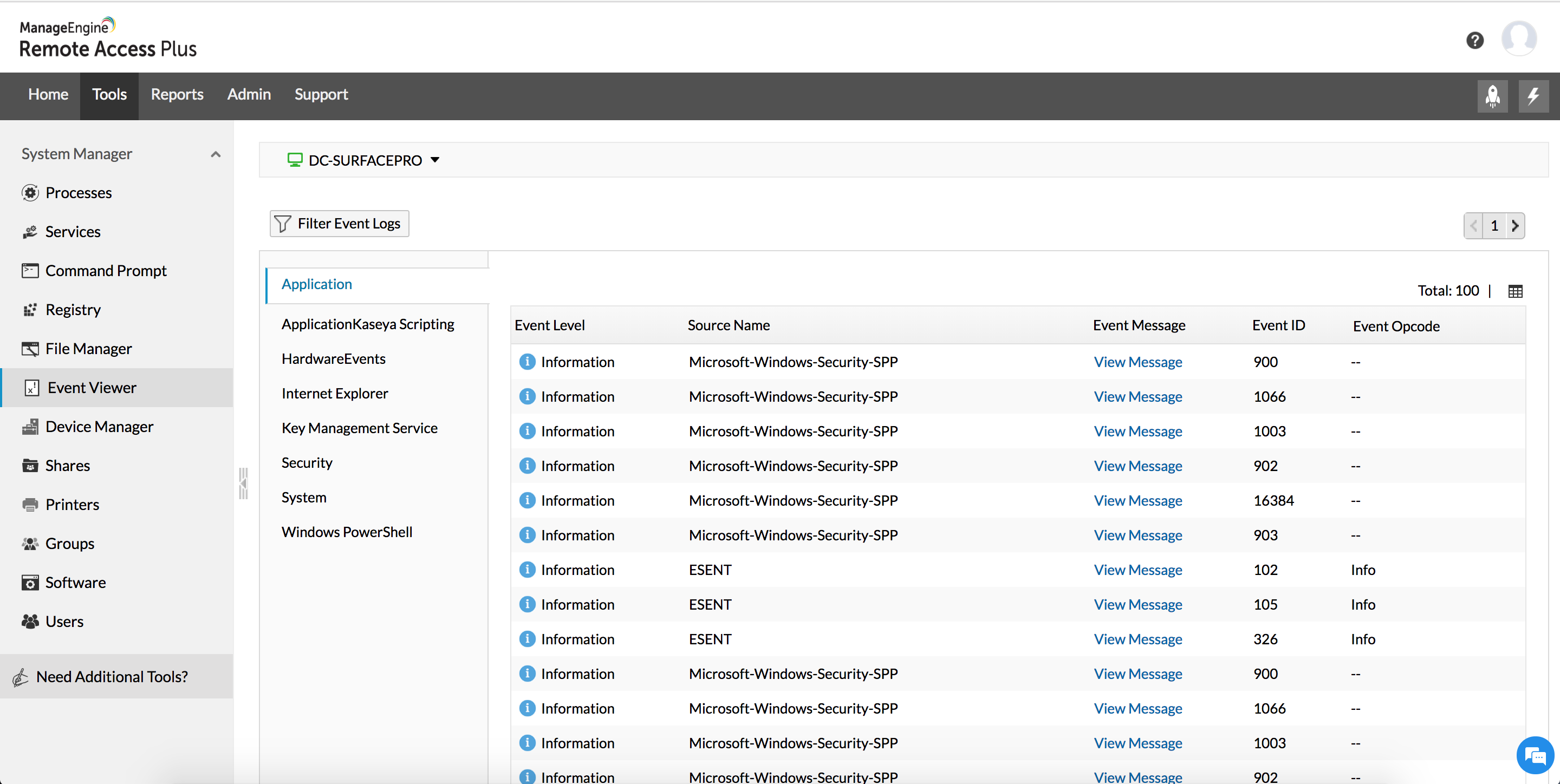Open the Admin menu

click(249, 94)
